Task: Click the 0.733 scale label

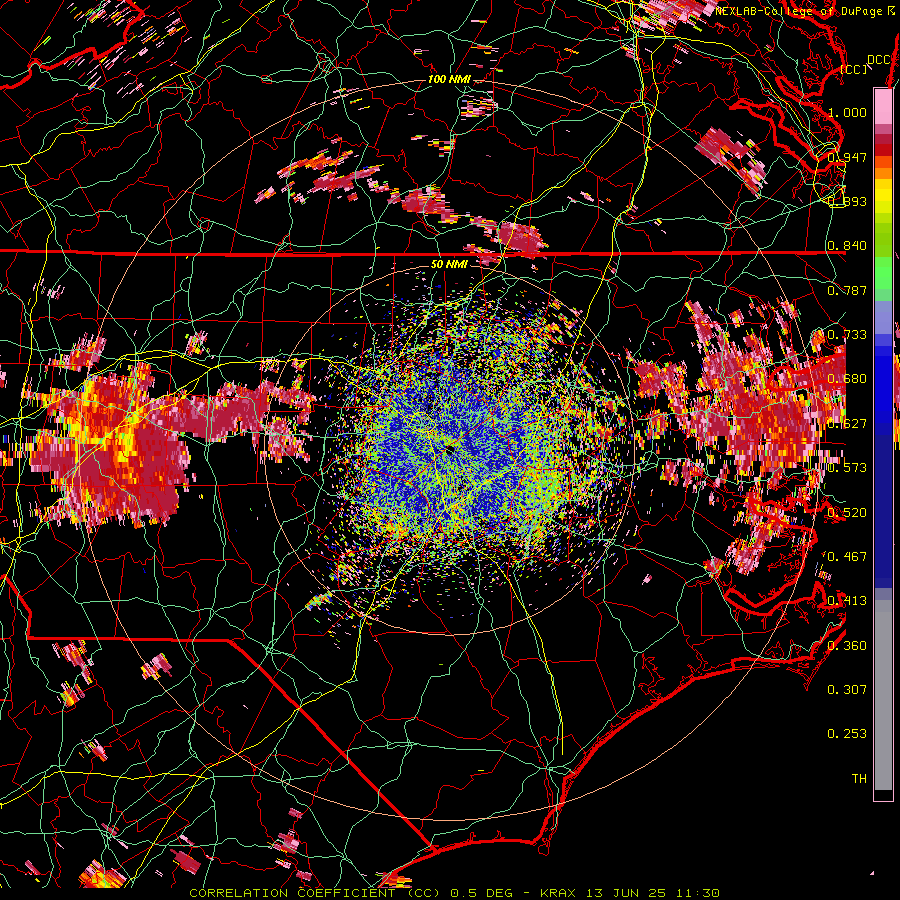Action: click(847, 334)
